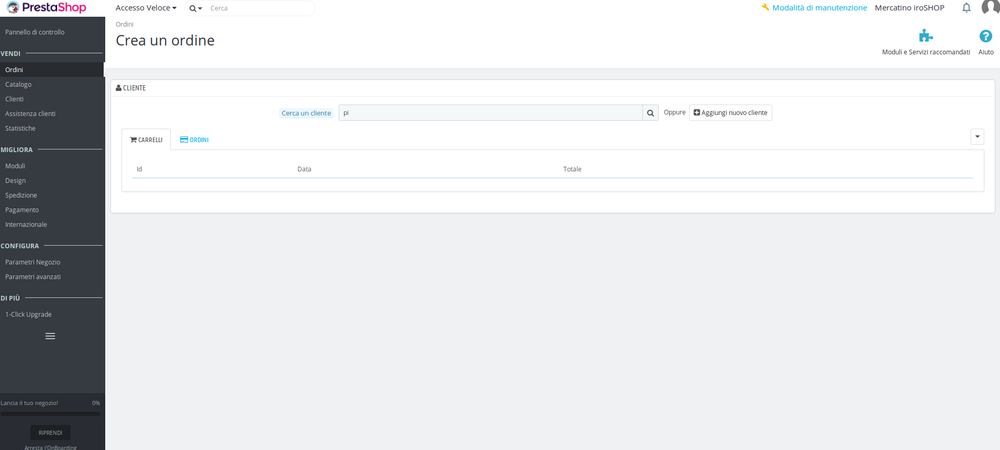Switch to the Ordini tab
Screen dimensions: 1000x450
(x=195, y=140)
